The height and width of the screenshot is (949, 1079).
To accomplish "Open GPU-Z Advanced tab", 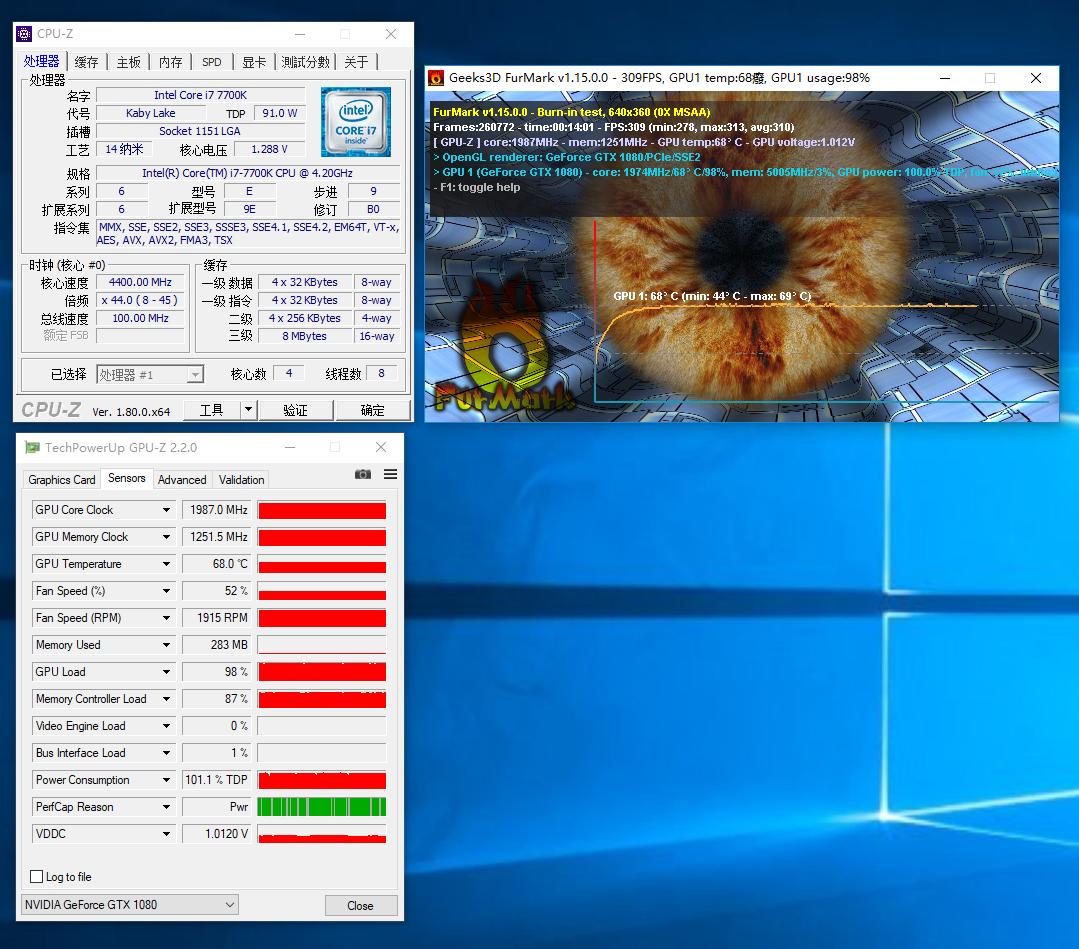I will [x=182, y=480].
